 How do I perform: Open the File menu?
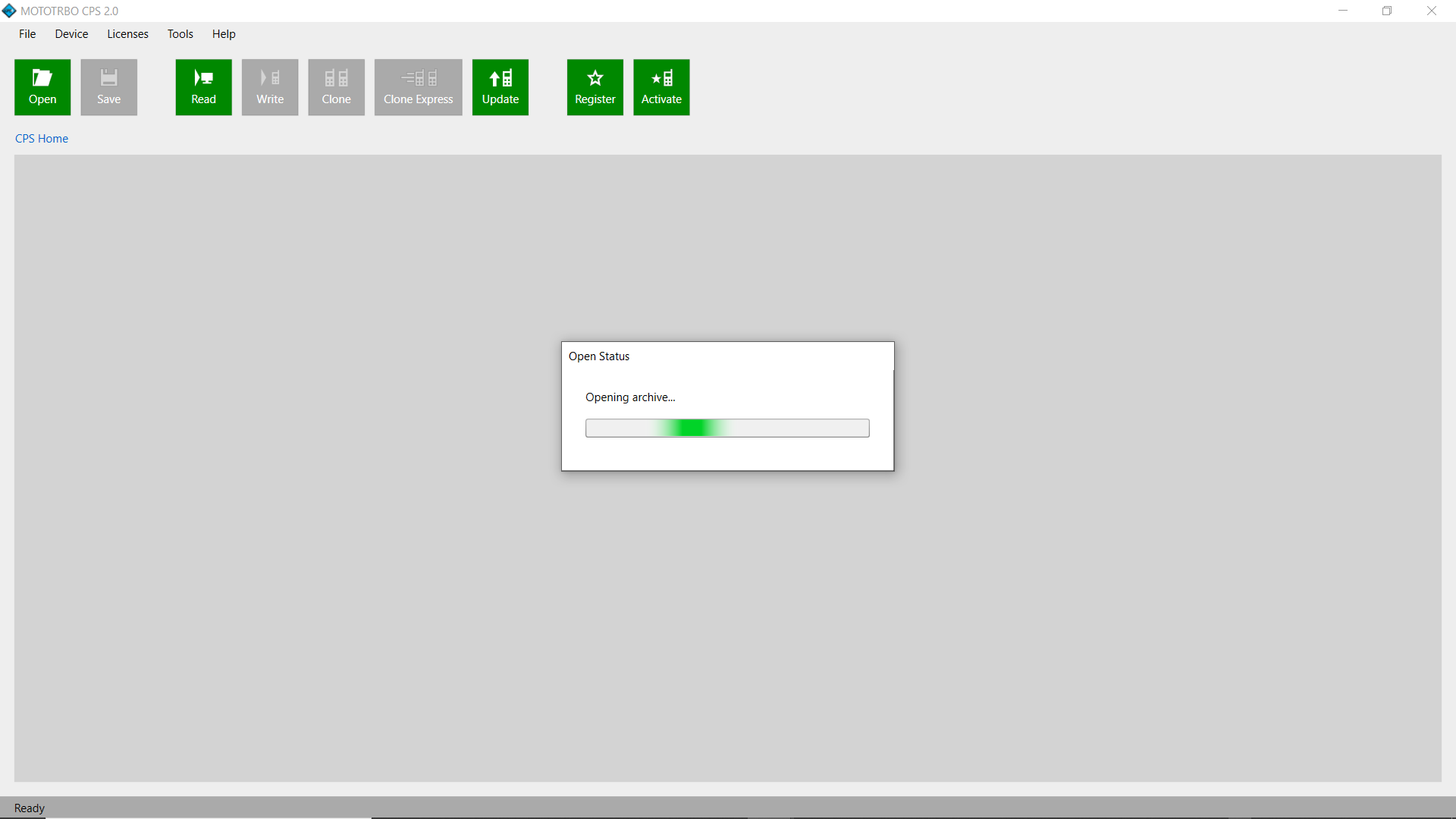(x=27, y=34)
